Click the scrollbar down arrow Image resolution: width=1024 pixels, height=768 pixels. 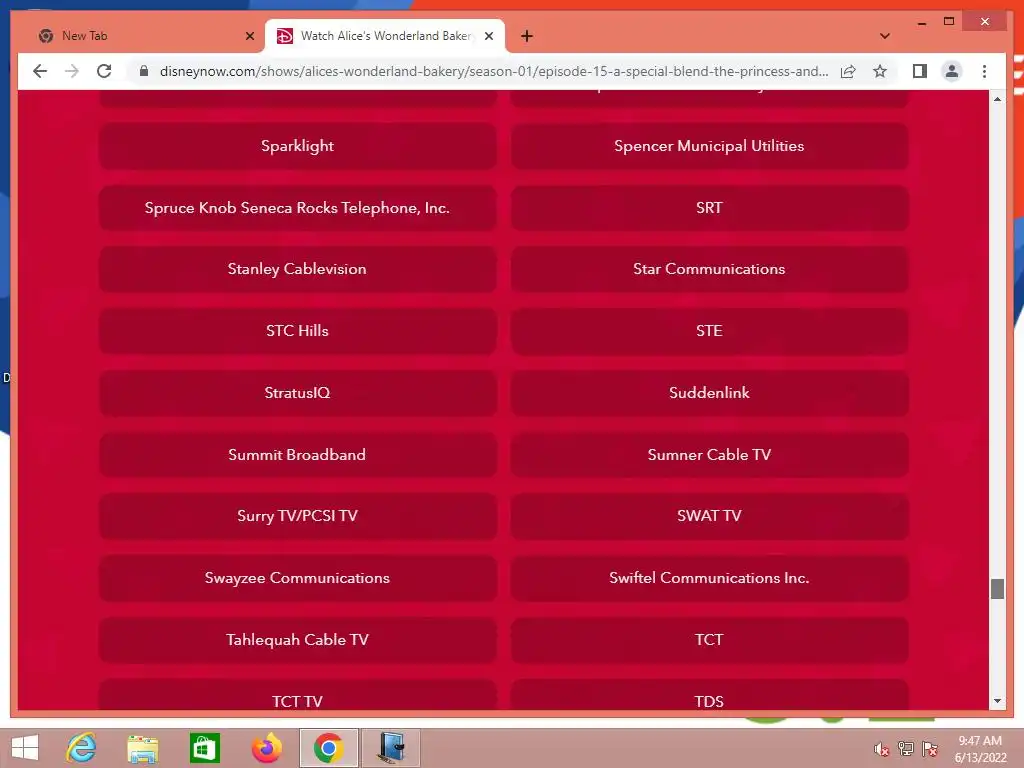tap(997, 701)
